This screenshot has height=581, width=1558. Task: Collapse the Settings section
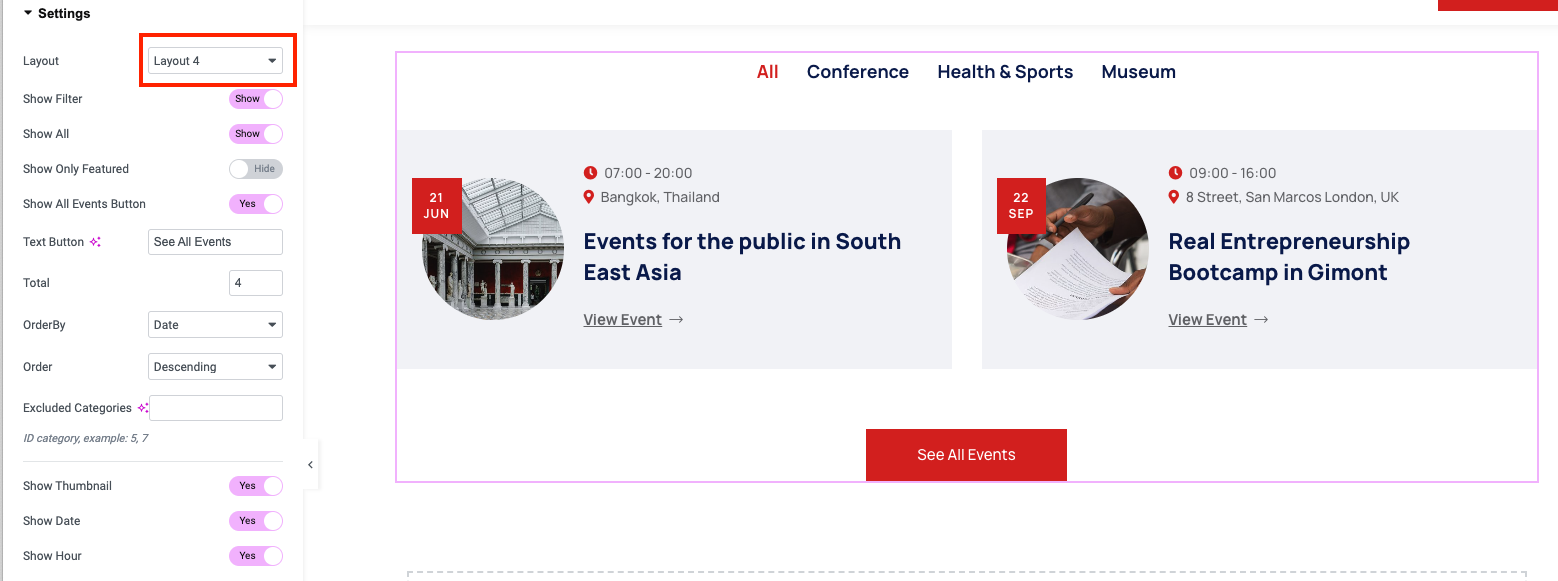pyautogui.click(x=28, y=13)
